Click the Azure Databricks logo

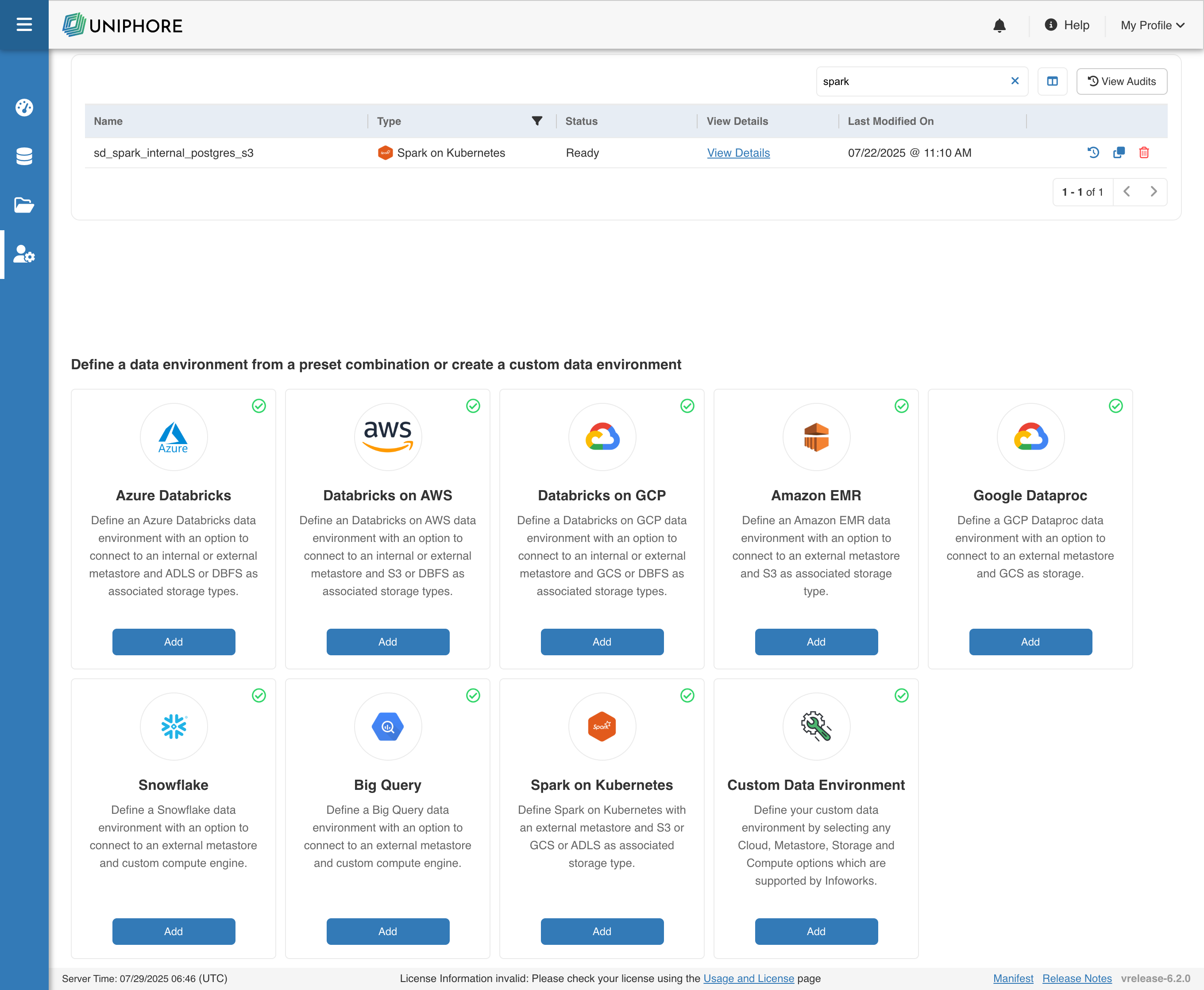click(174, 437)
